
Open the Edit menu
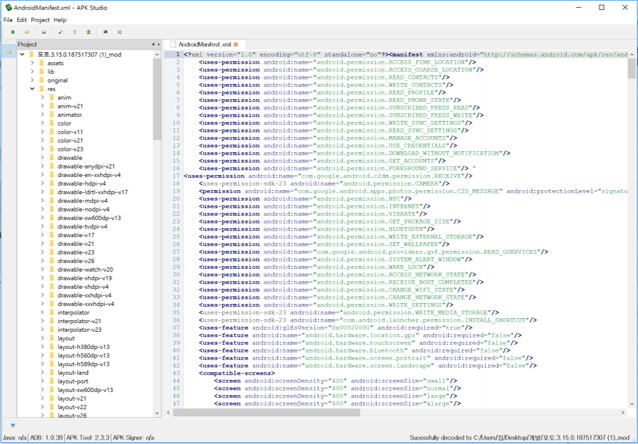(22, 20)
